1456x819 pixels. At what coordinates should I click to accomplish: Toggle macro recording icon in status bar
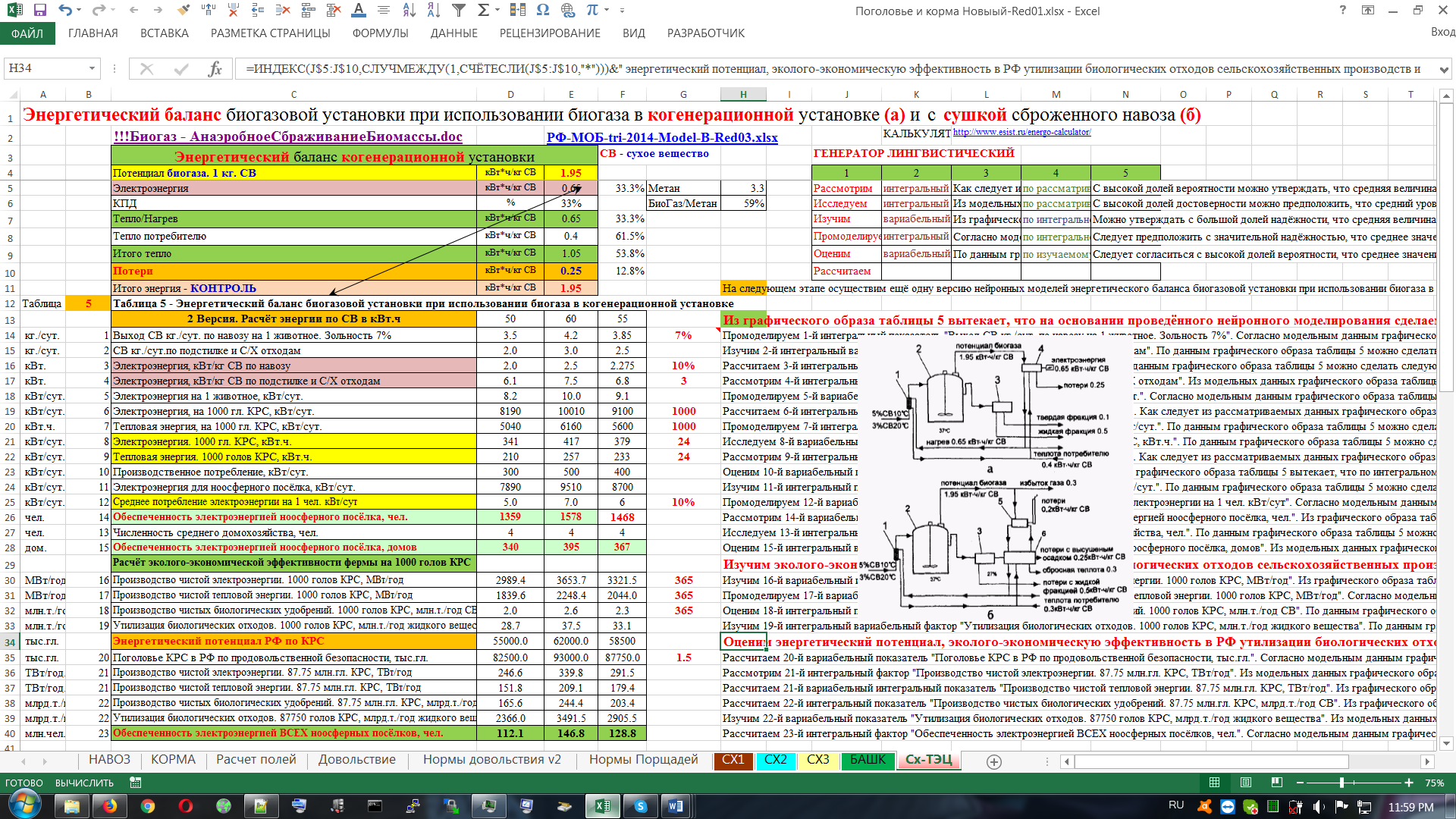coord(136,783)
